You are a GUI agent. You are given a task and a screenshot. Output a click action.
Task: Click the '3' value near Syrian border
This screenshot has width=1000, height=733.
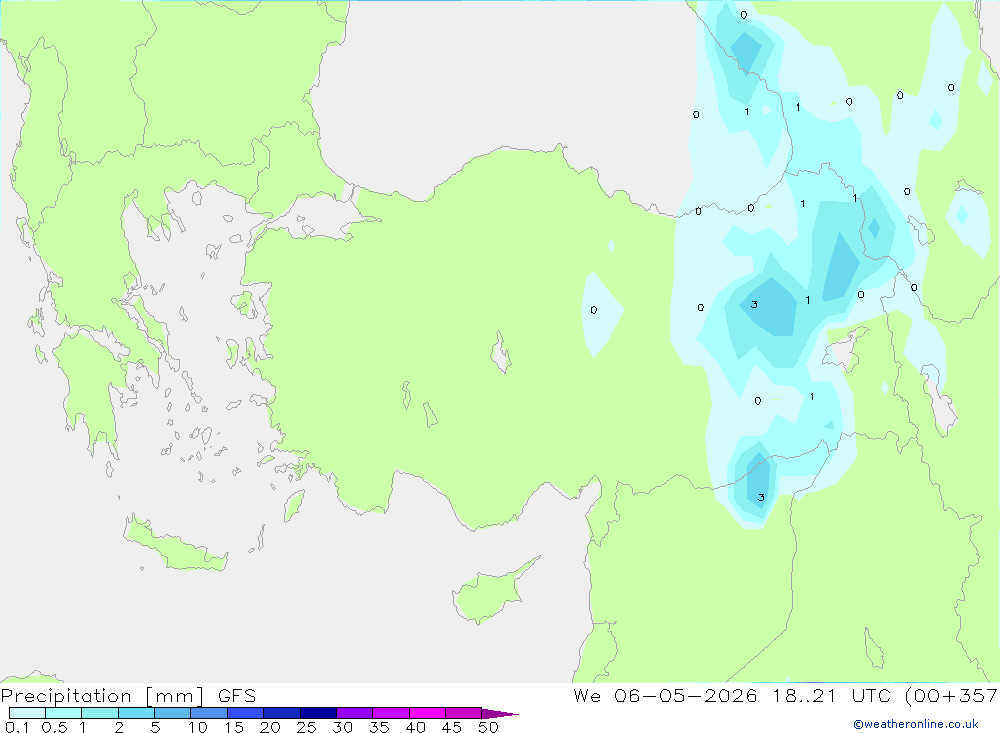click(x=761, y=498)
